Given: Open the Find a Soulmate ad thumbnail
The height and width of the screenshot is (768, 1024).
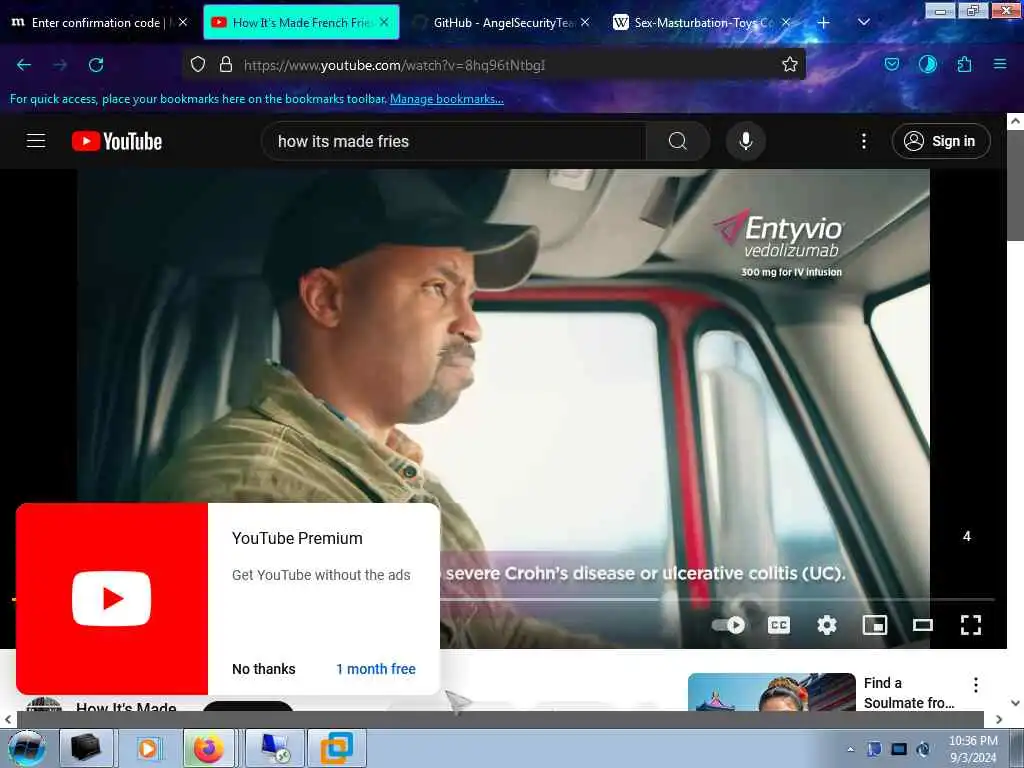Looking at the screenshot, I should point(772,692).
